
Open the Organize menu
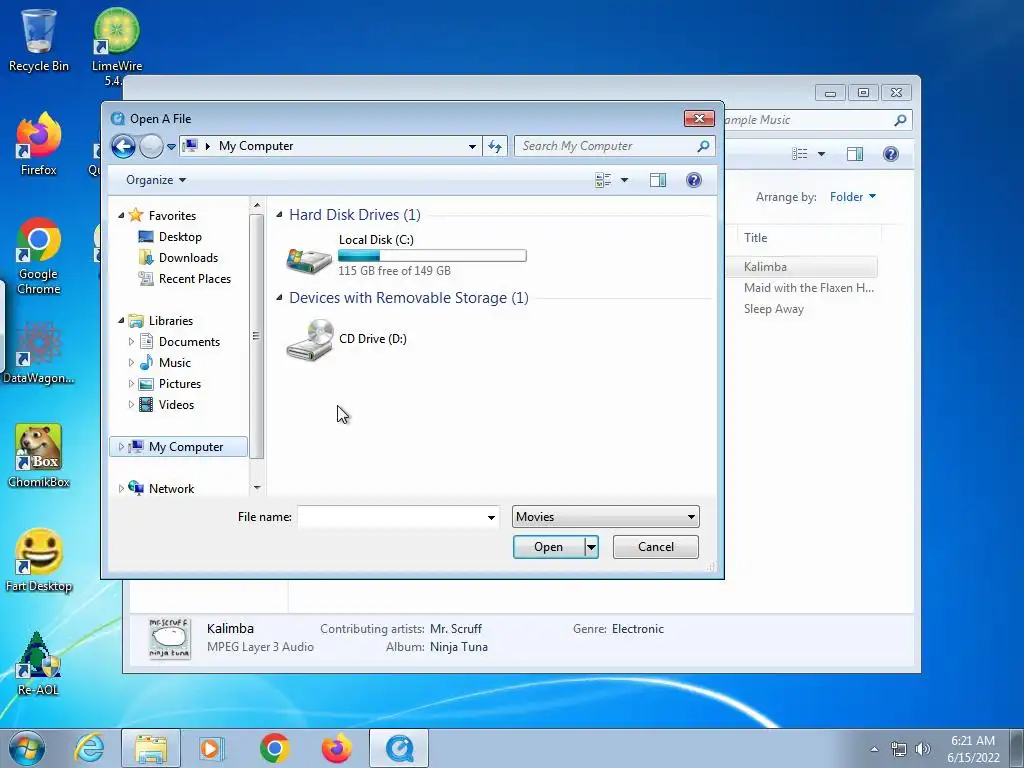(156, 180)
